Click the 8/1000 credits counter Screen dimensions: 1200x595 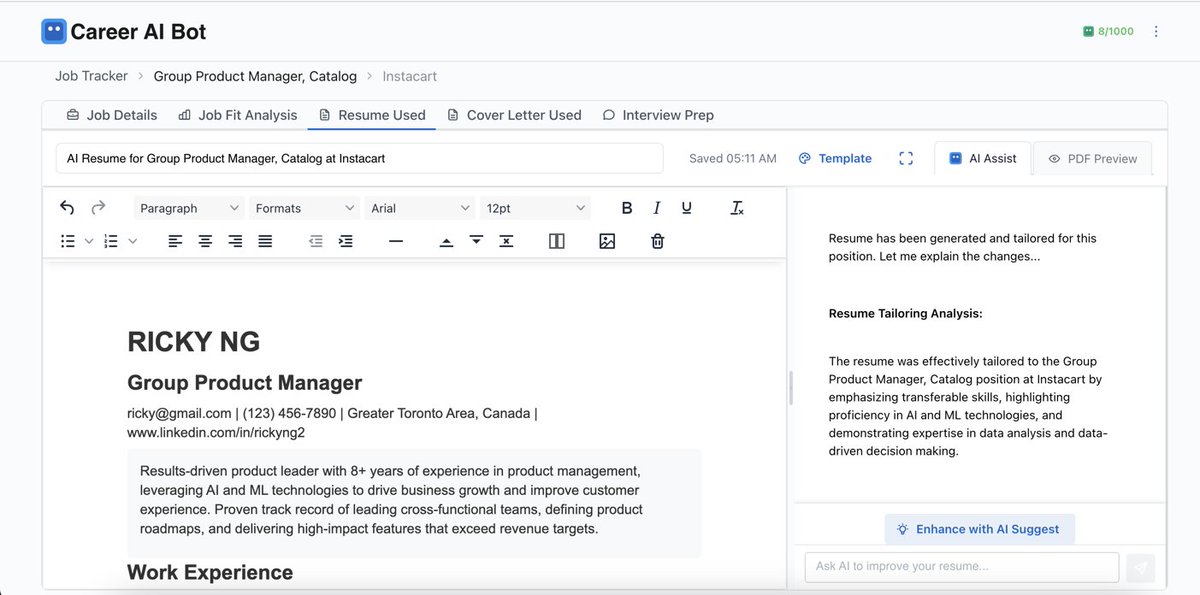point(1108,31)
